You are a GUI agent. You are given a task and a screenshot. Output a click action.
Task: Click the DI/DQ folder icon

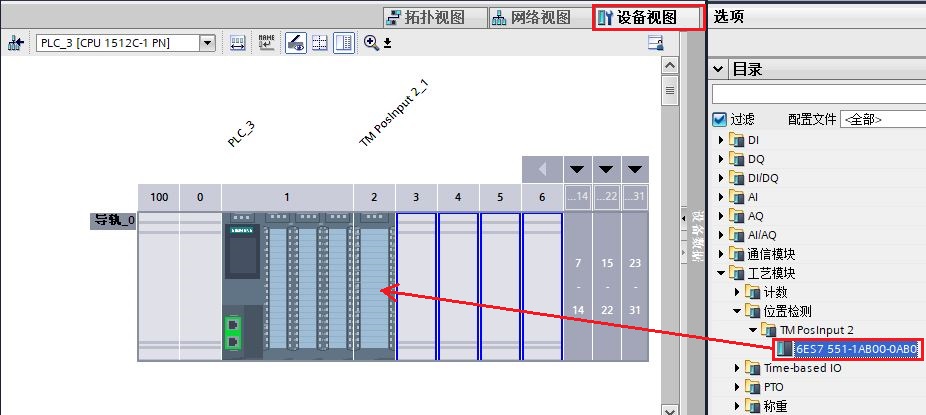point(736,178)
